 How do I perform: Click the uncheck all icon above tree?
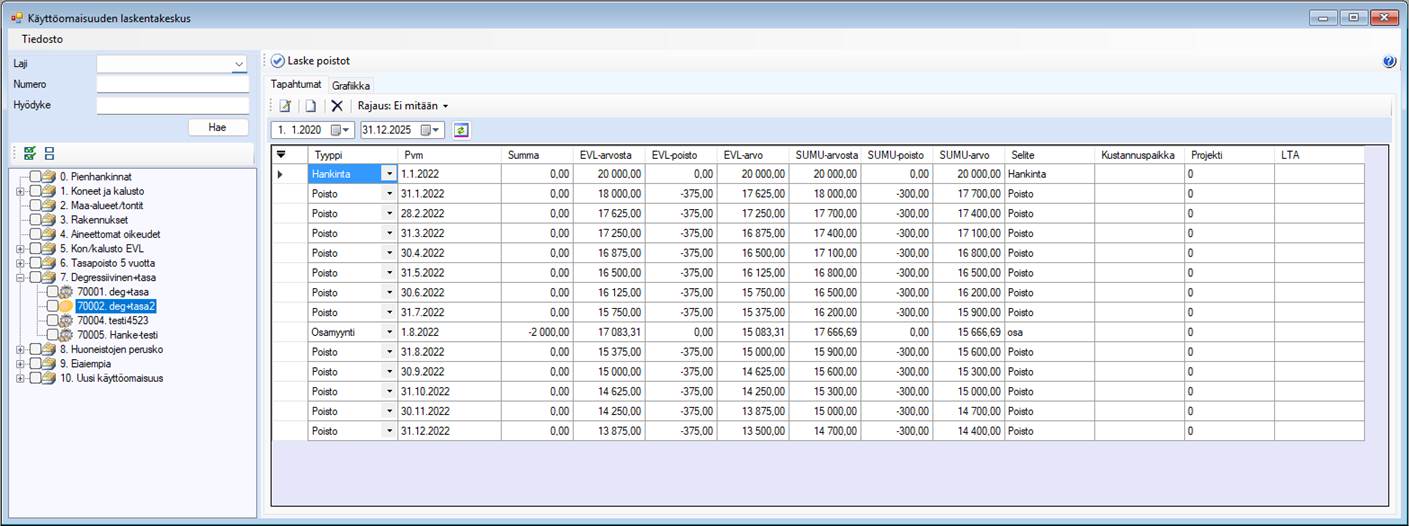pyautogui.click(x=49, y=153)
